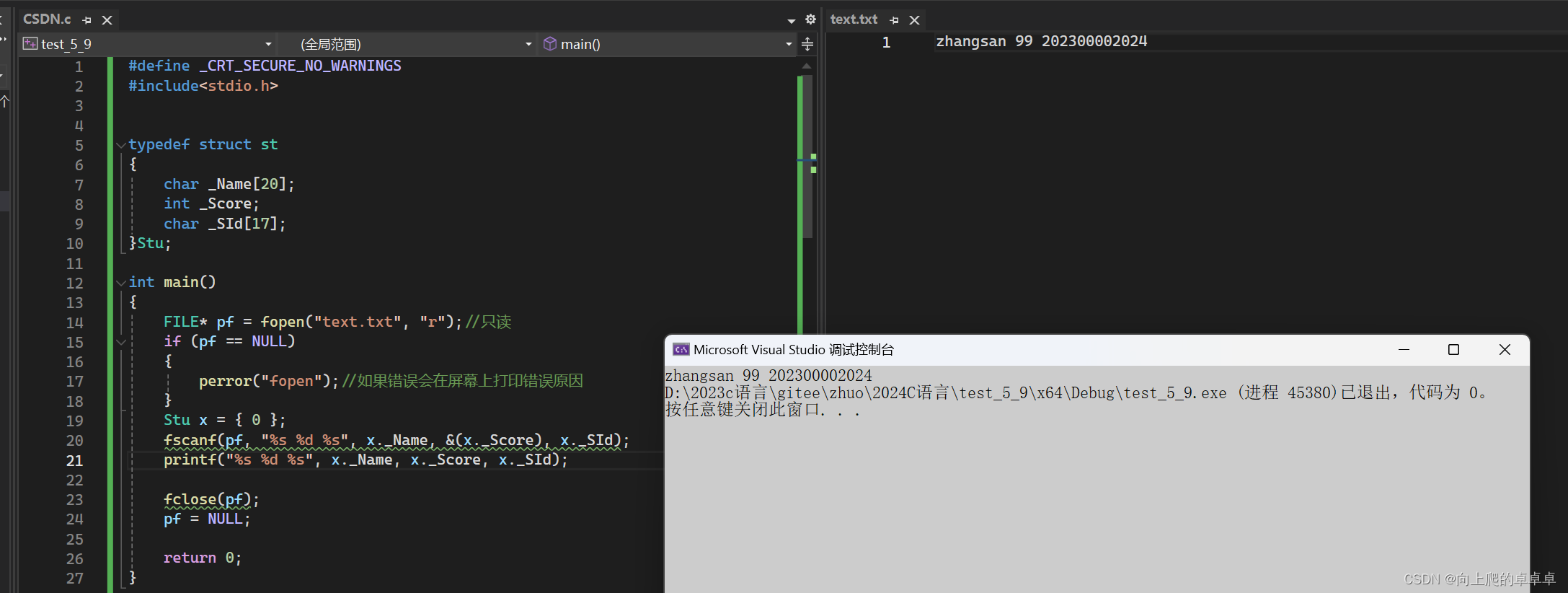Click the text.txt content line 'zhangsan 99'
Image resolution: width=1568 pixels, height=593 pixels.
click(x=1042, y=41)
